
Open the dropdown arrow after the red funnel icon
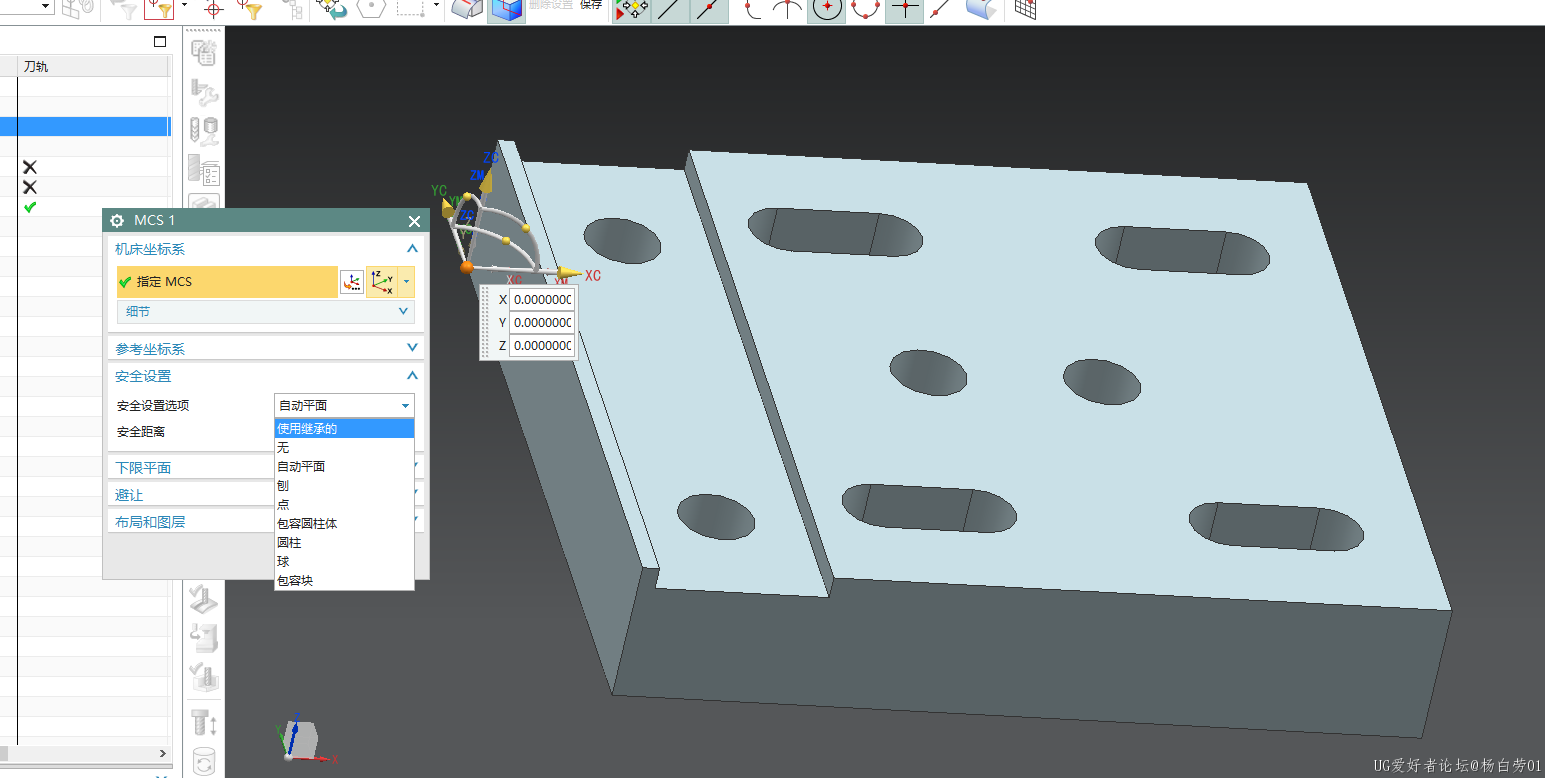[183, 6]
